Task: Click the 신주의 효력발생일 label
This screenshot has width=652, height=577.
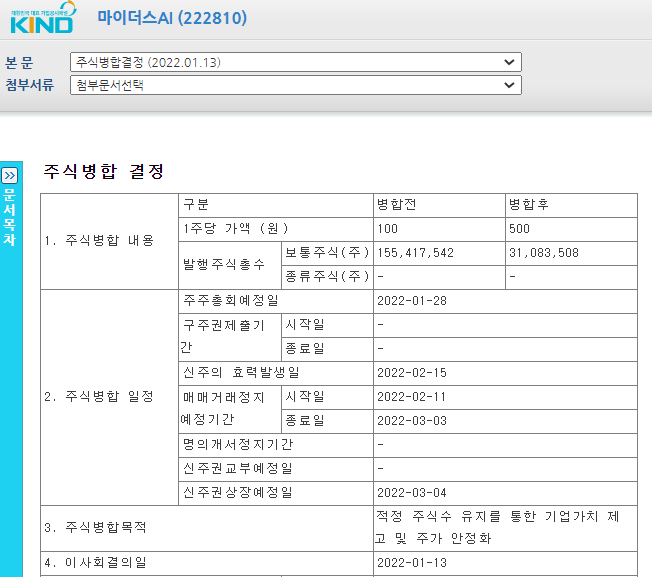Action: coord(241,372)
